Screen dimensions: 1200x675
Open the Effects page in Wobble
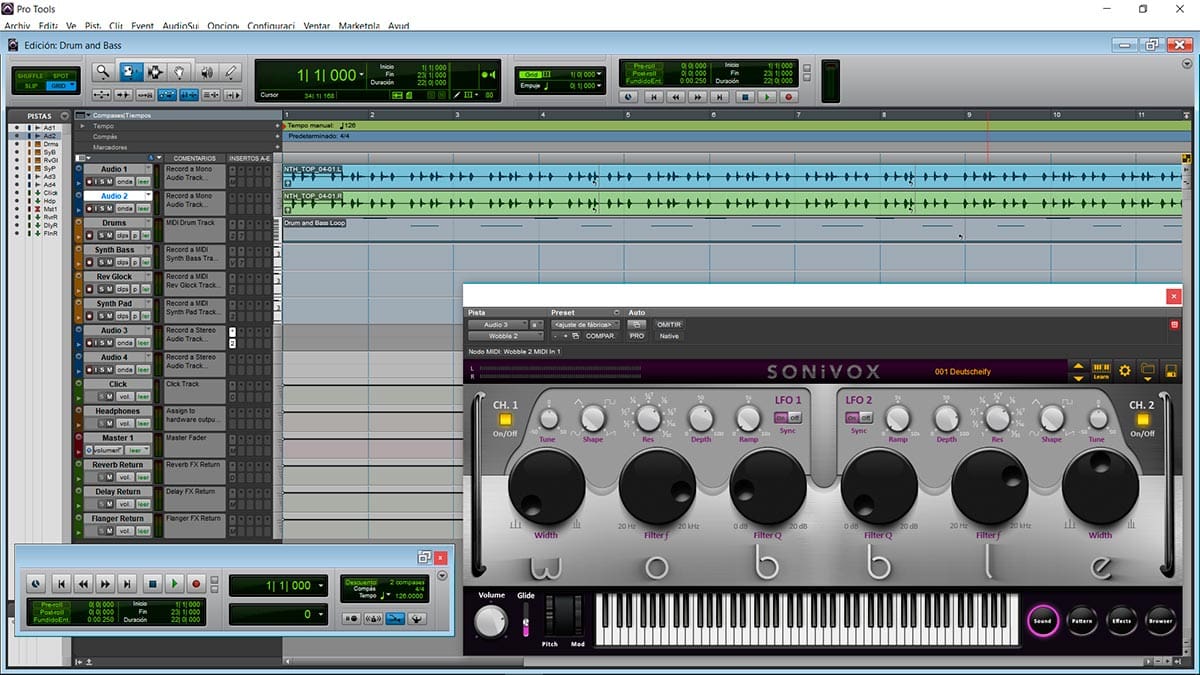tap(1121, 621)
